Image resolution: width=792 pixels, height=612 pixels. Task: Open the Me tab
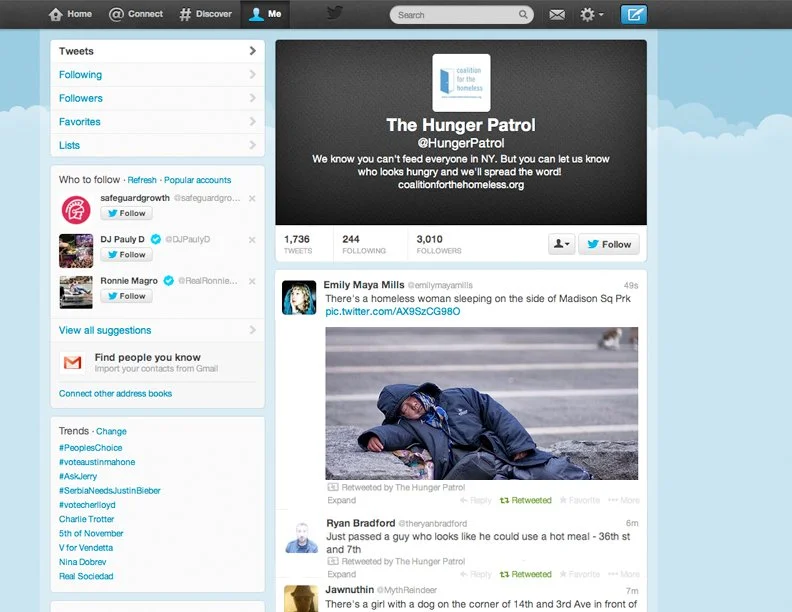(265, 14)
